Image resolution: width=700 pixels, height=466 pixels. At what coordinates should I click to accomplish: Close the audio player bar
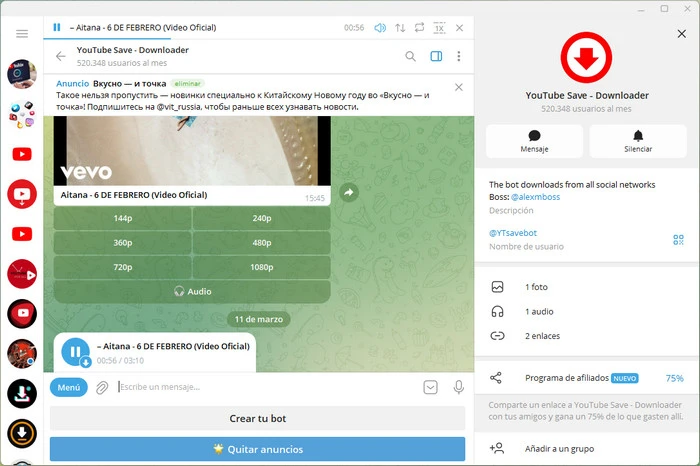pos(459,28)
